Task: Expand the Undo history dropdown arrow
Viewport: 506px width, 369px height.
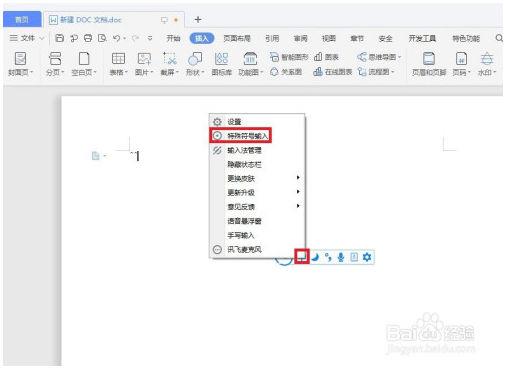Action: click(x=124, y=39)
